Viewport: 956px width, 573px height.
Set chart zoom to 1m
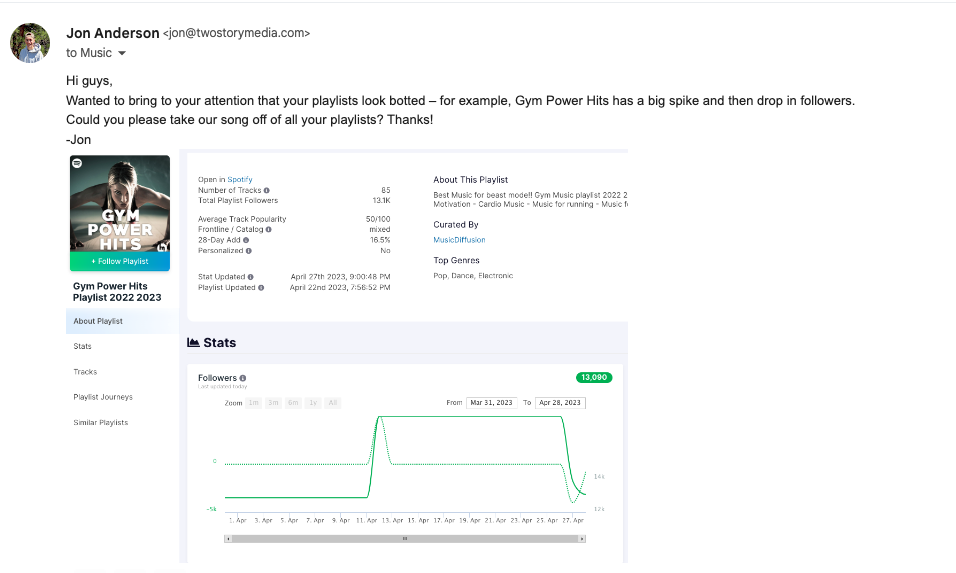click(x=254, y=403)
